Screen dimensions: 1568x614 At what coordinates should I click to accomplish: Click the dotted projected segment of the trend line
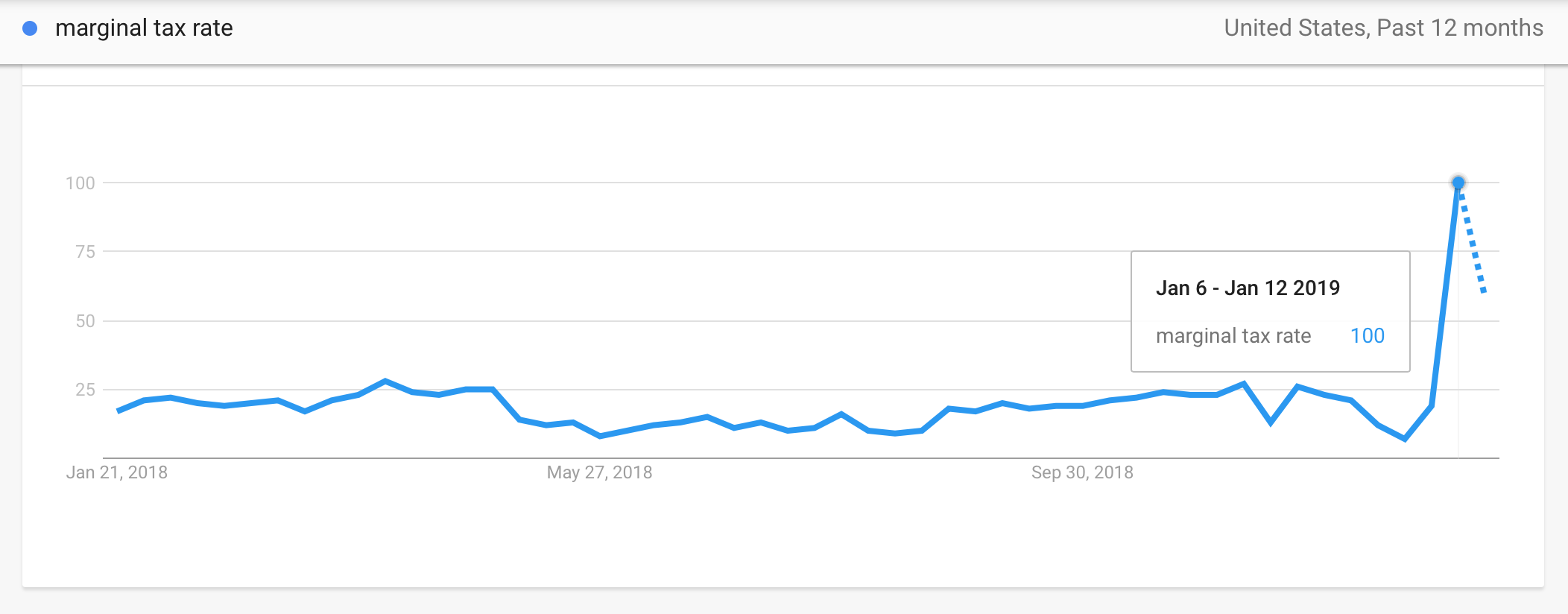[x=1472, y=238]
